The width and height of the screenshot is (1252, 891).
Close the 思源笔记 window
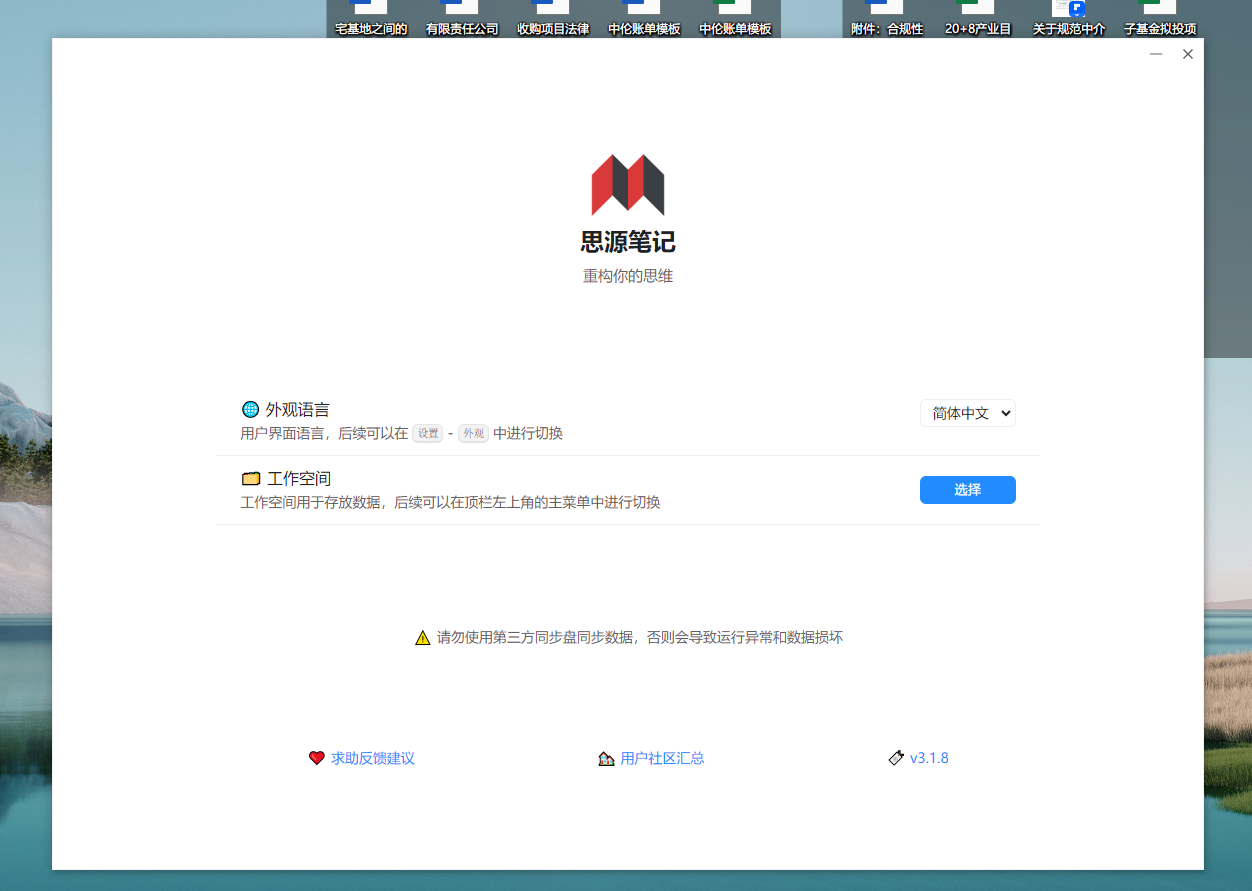point(1188,54)
